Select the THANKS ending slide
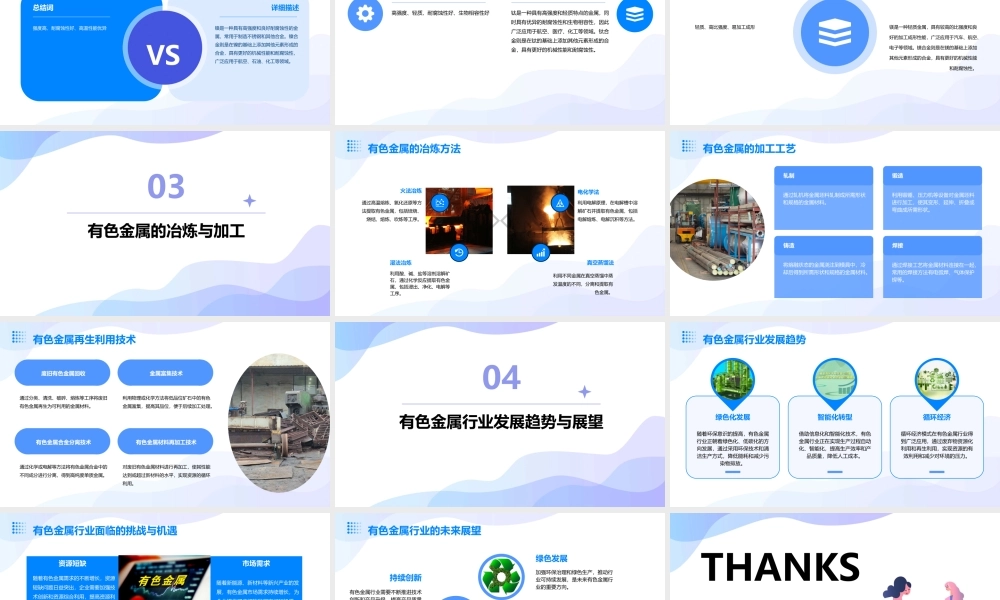 (x=835, y=557)
